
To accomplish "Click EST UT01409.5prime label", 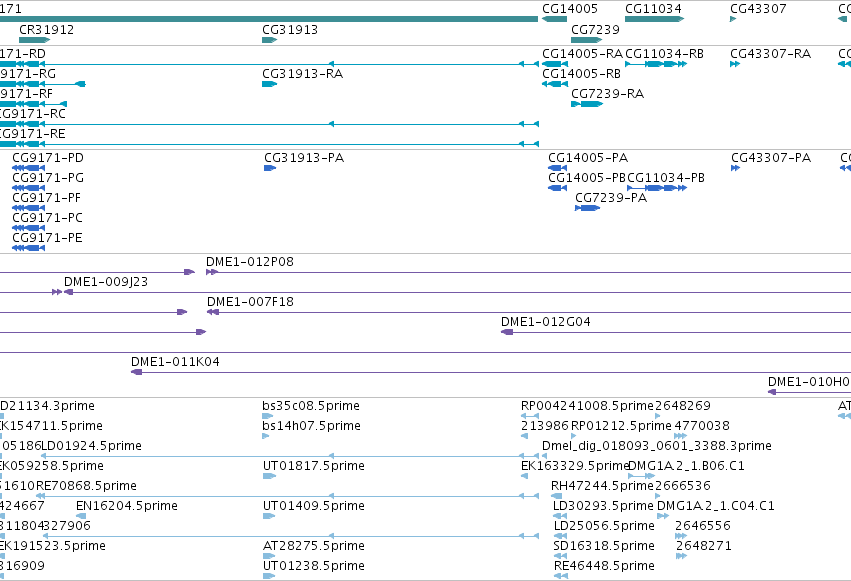I will point(314,506).
